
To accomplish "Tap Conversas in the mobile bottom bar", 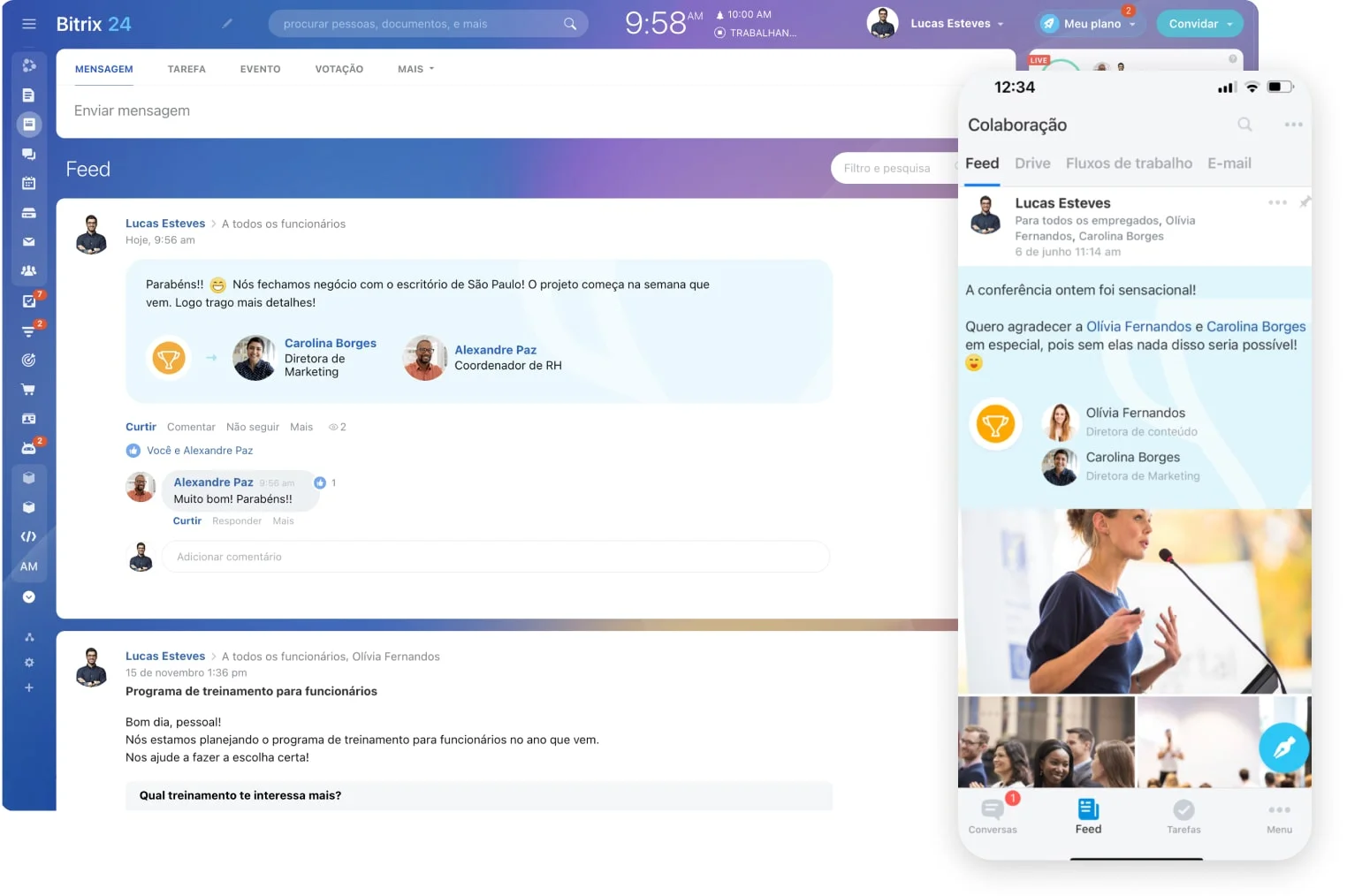I will (x=993, y=816).
